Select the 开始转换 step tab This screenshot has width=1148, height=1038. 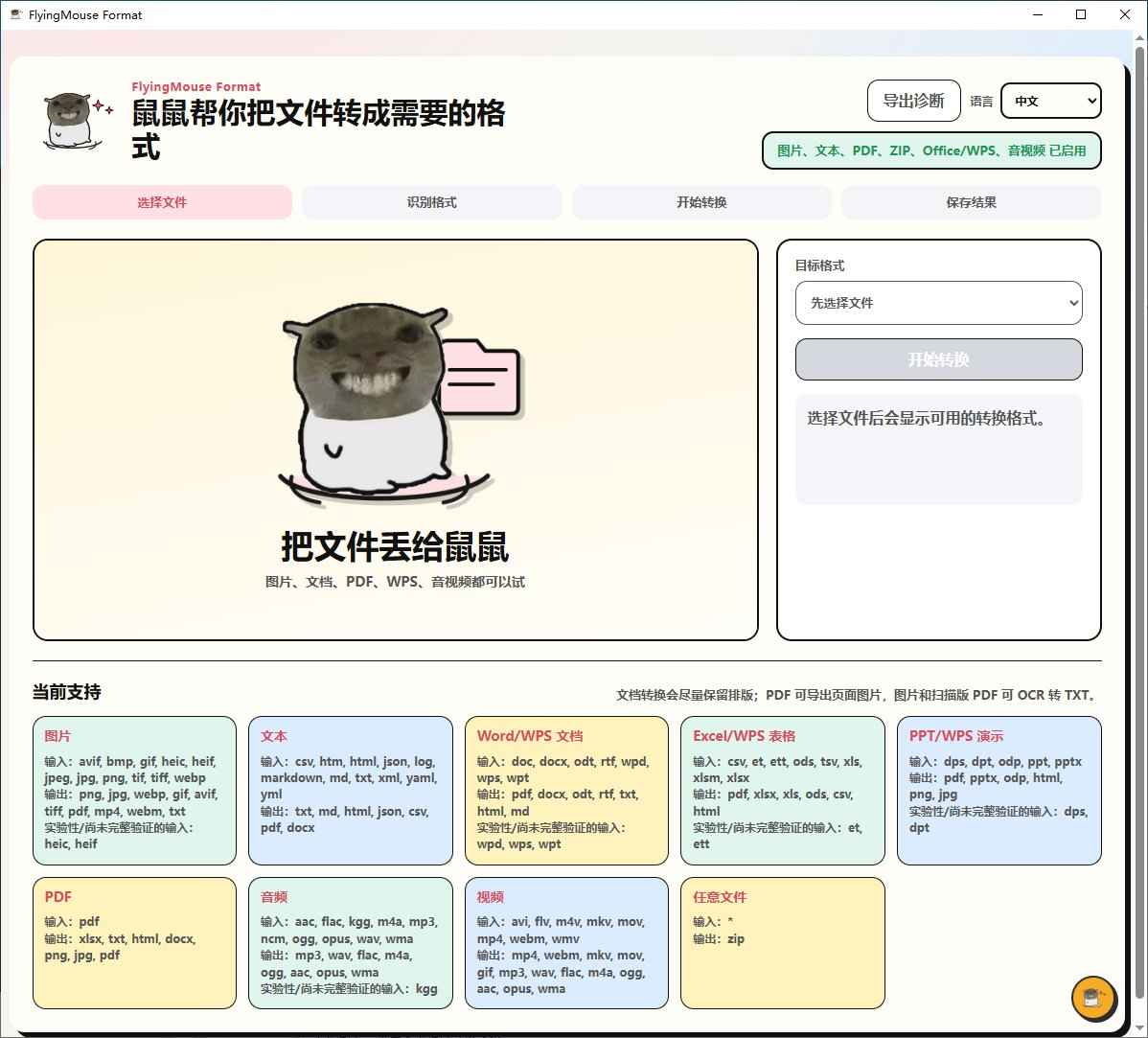(x=701, y=202)
